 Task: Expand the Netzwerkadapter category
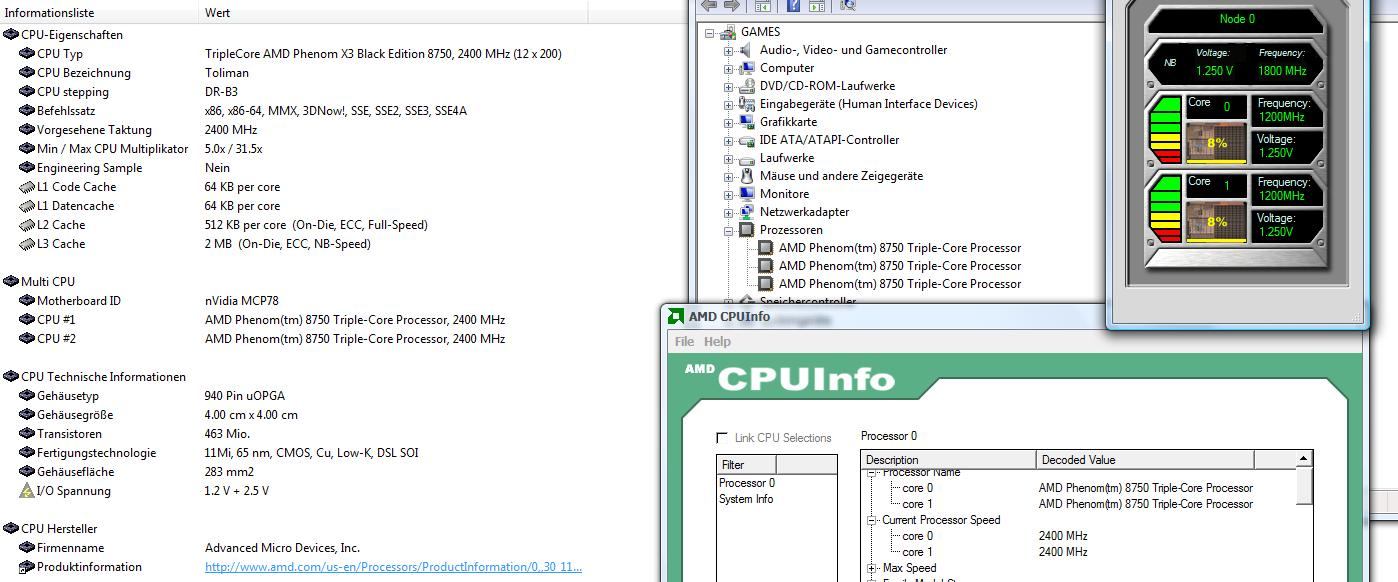tap(728, 213)
